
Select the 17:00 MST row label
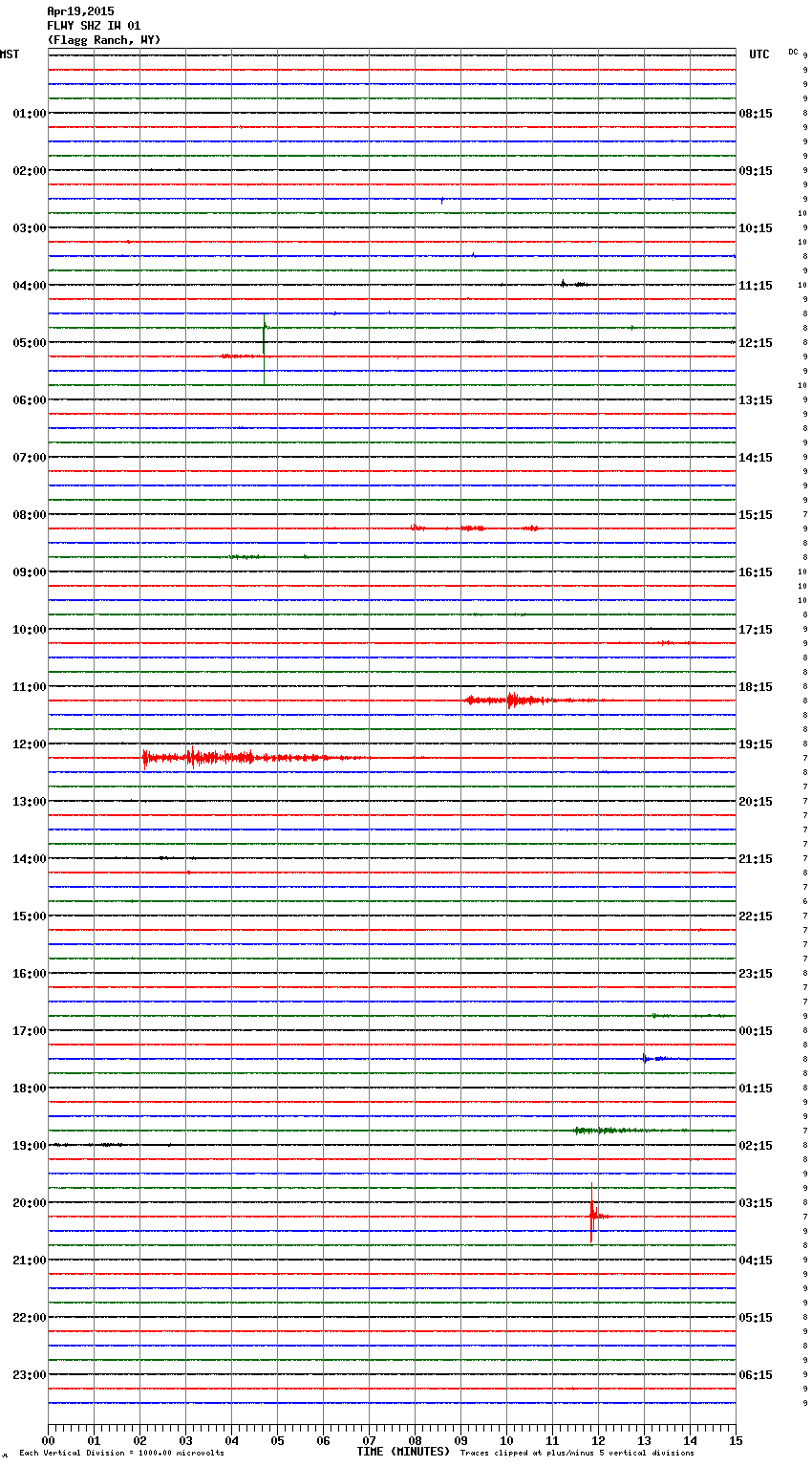tap(30, 1031)
